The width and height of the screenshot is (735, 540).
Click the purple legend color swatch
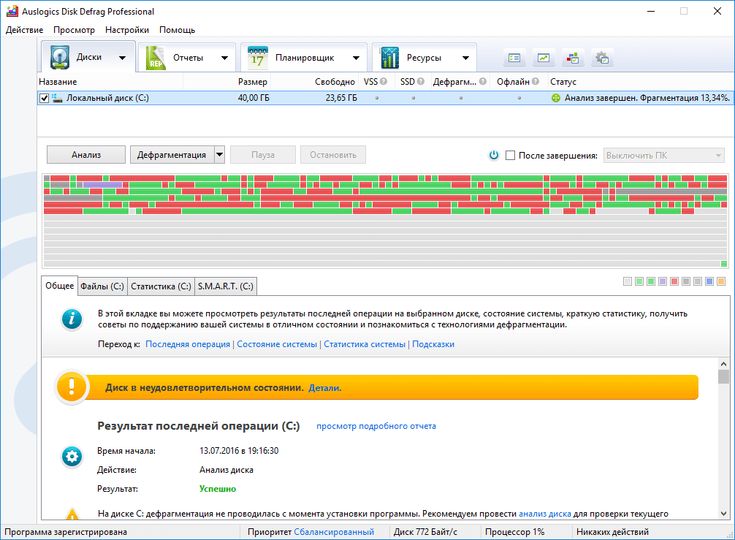[662, 281]
